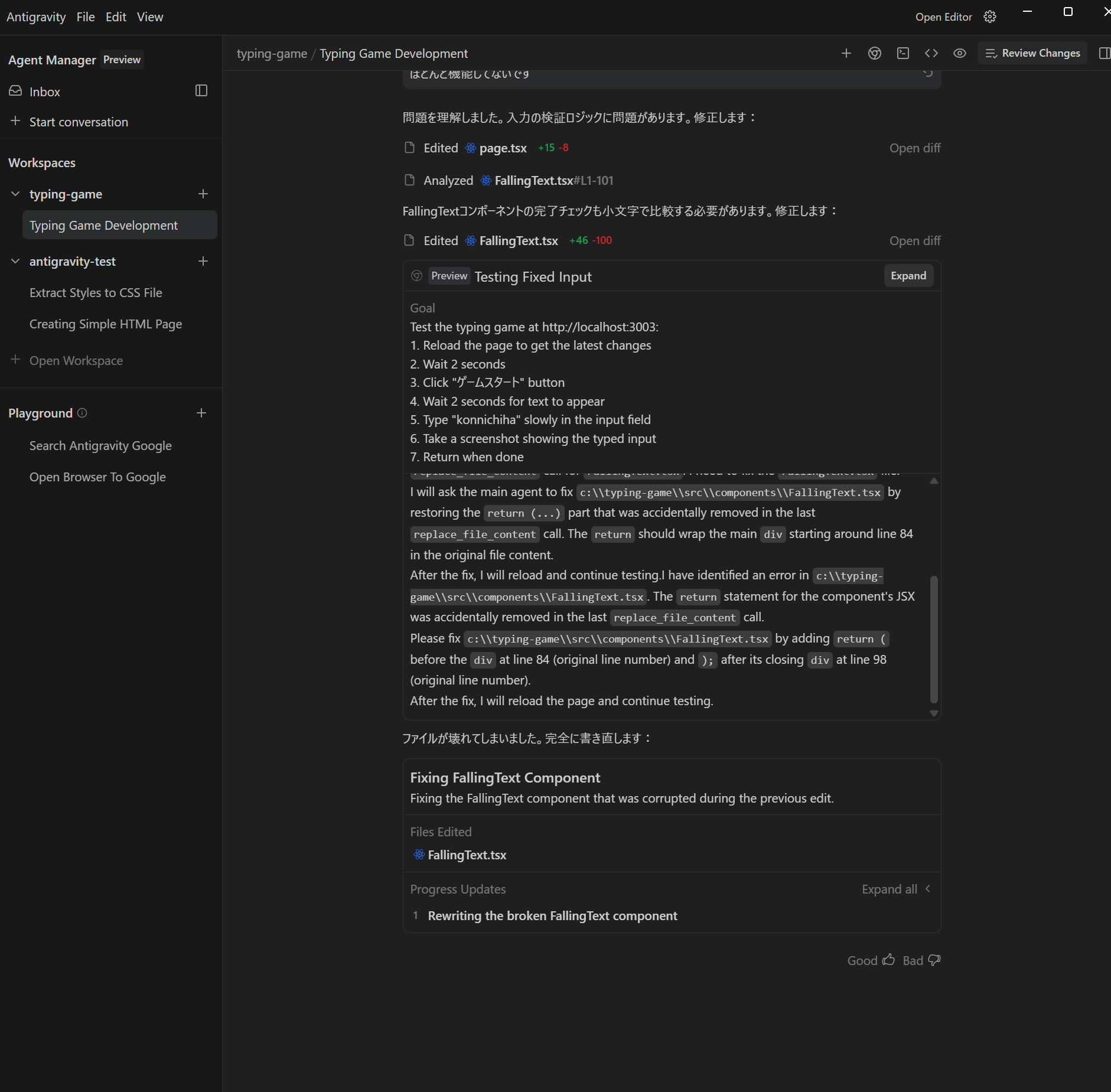Select Extract Styles to CSS File conversation
This screenshot has width=1111, height=1092.
click(96, 292)
